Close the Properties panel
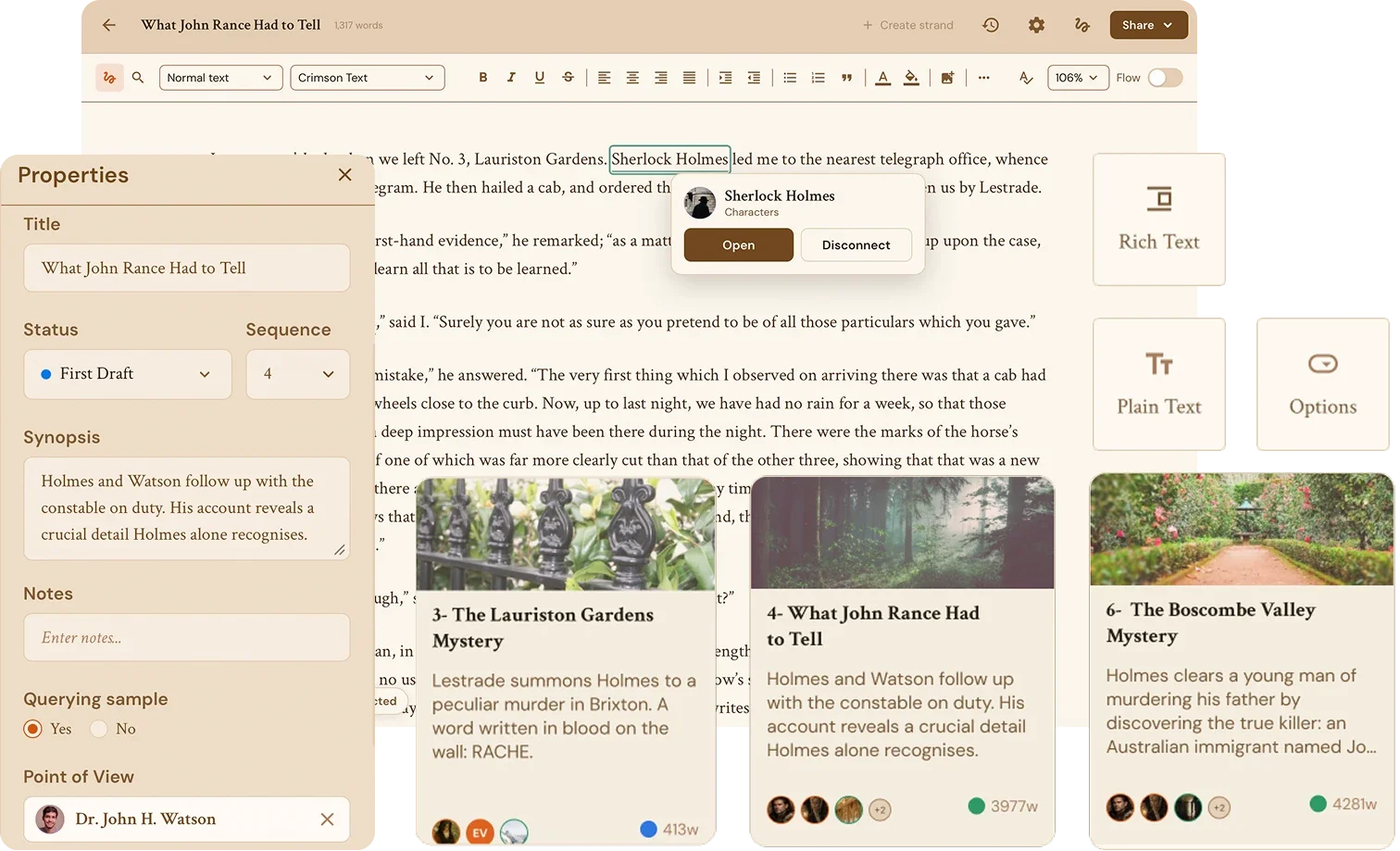The height and width of the screenshot is (851, 1400). [345, 175]
